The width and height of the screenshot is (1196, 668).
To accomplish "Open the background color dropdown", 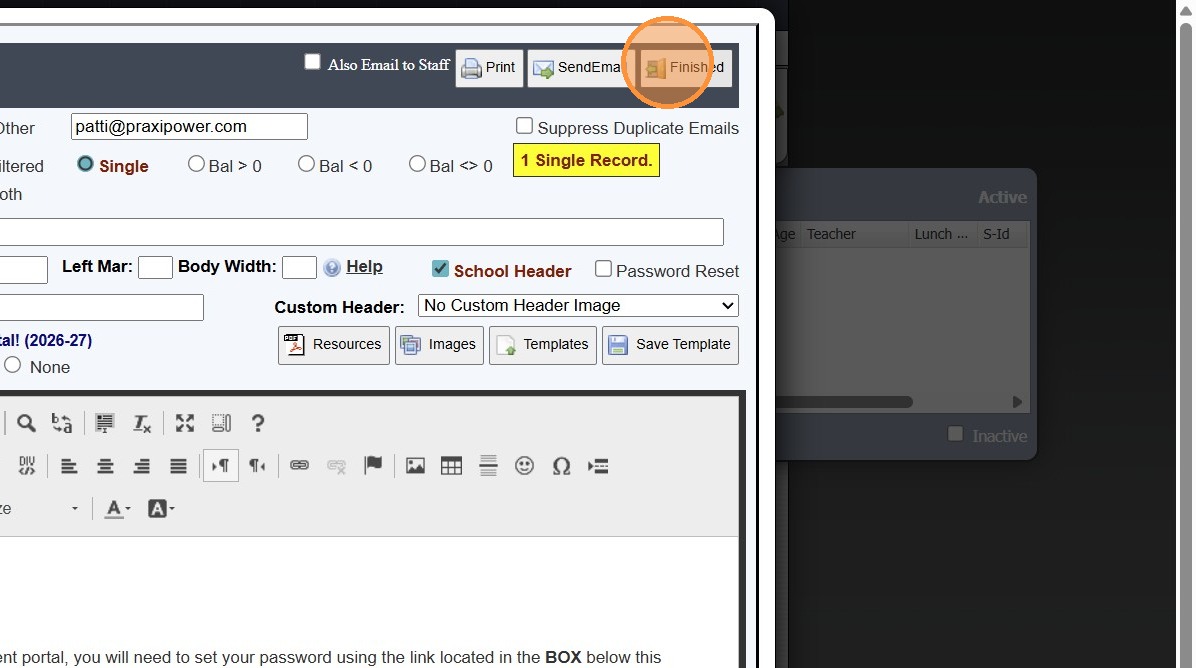I will click(161, 509).
